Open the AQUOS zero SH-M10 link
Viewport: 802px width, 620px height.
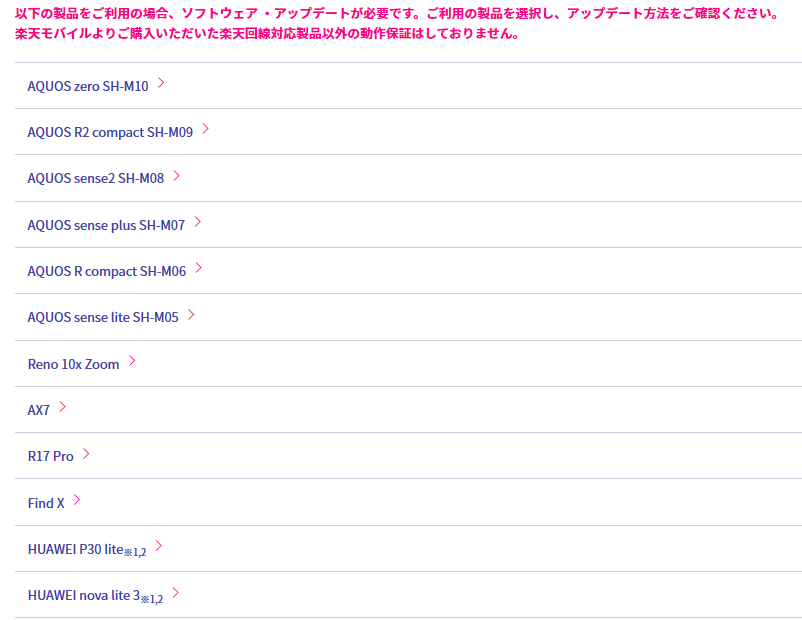(88, 86)
